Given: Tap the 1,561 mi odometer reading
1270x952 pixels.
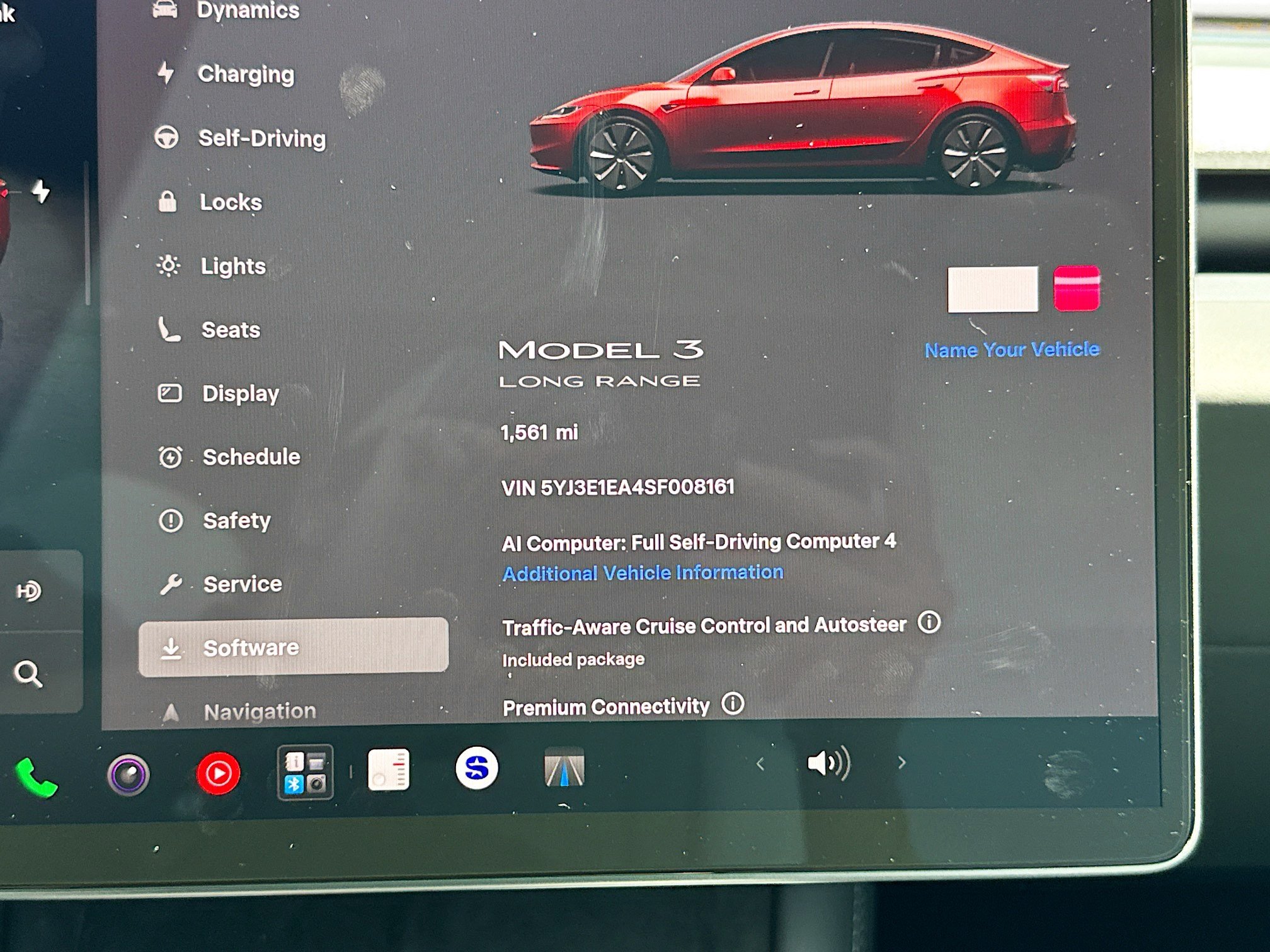Looking at the screenshot, I should (539, 433).
